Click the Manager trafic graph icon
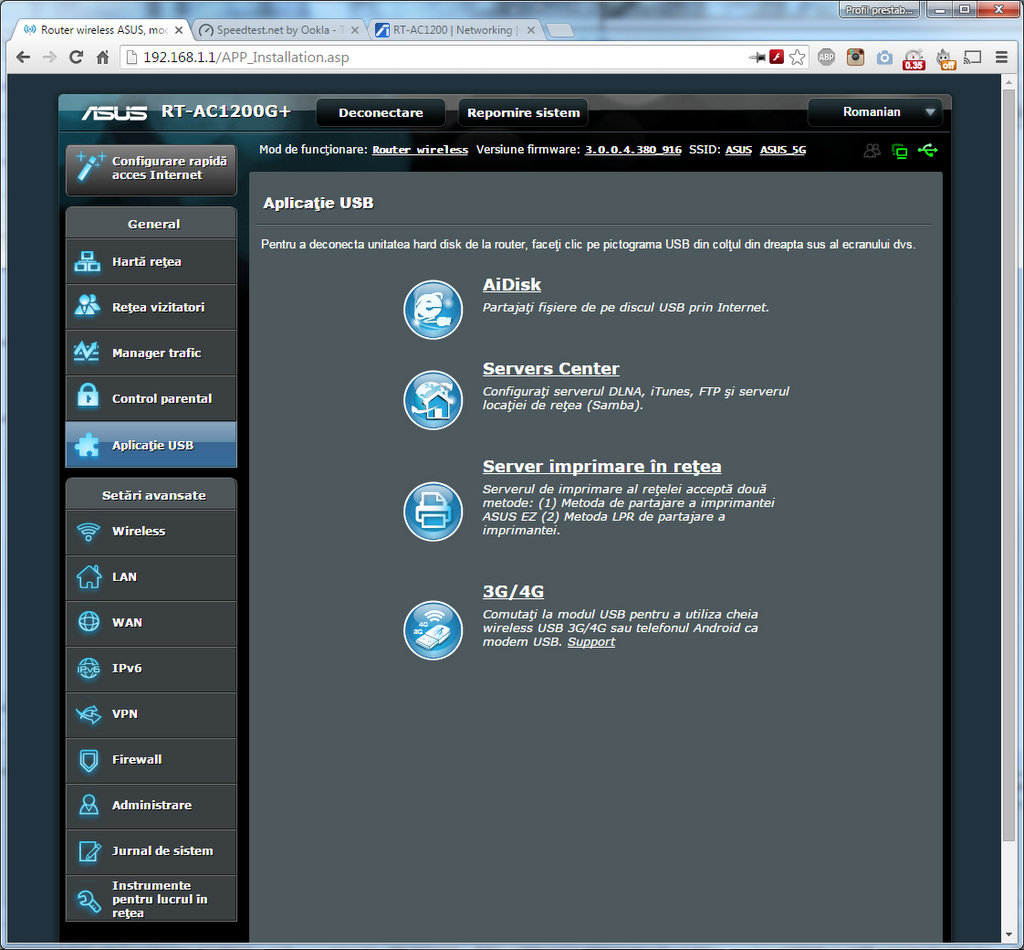 (x=87, y=352)
